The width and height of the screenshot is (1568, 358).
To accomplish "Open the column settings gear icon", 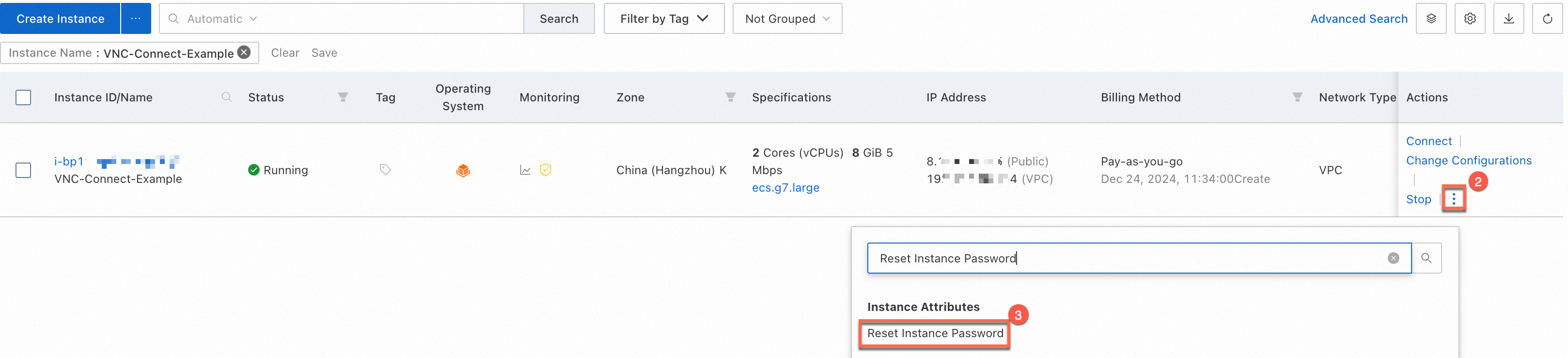I will click(x=1469, y=19).
